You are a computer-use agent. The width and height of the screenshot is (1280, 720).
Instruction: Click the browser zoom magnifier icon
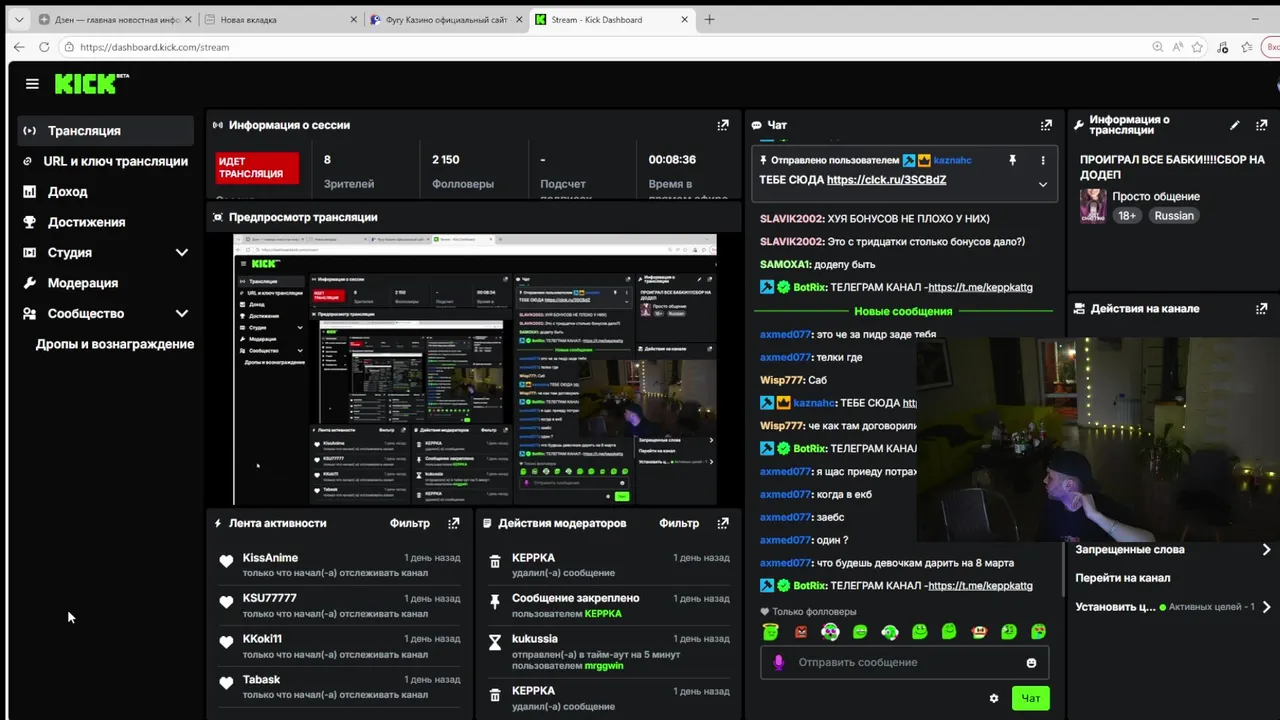tap(1157, 47)
